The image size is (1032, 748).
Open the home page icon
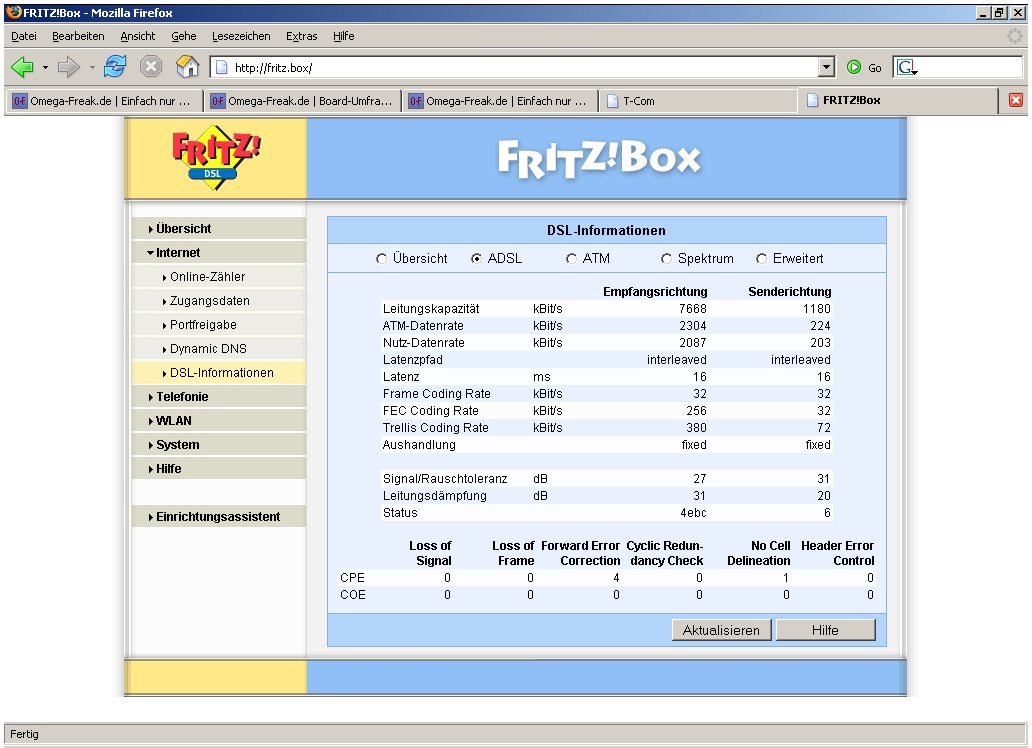coord(188,66)
